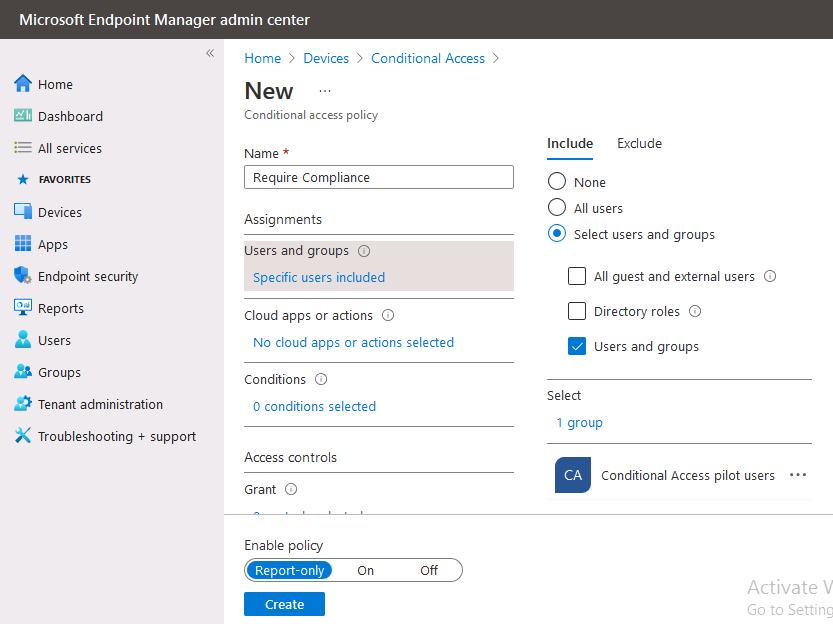The width and height of the screenshot is (833, 624).
Task: Click the Conditional Access breadcrumb link
Action: pyautogui.click(x=428, y=58)
